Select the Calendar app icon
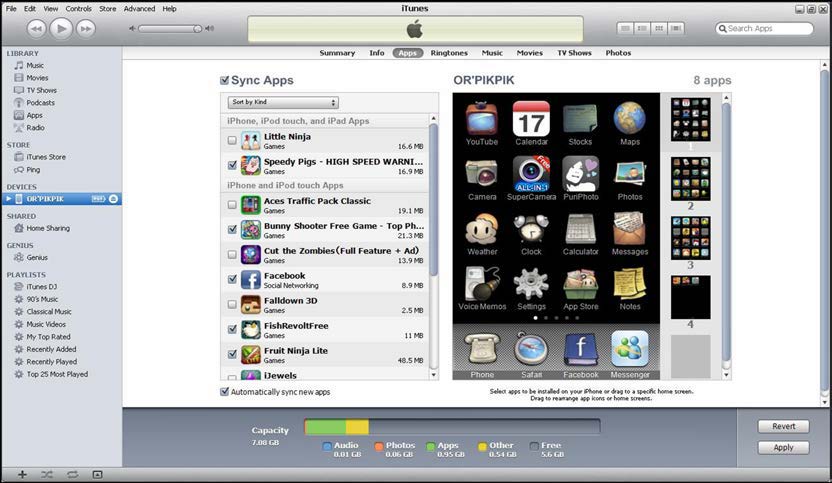 531,118
